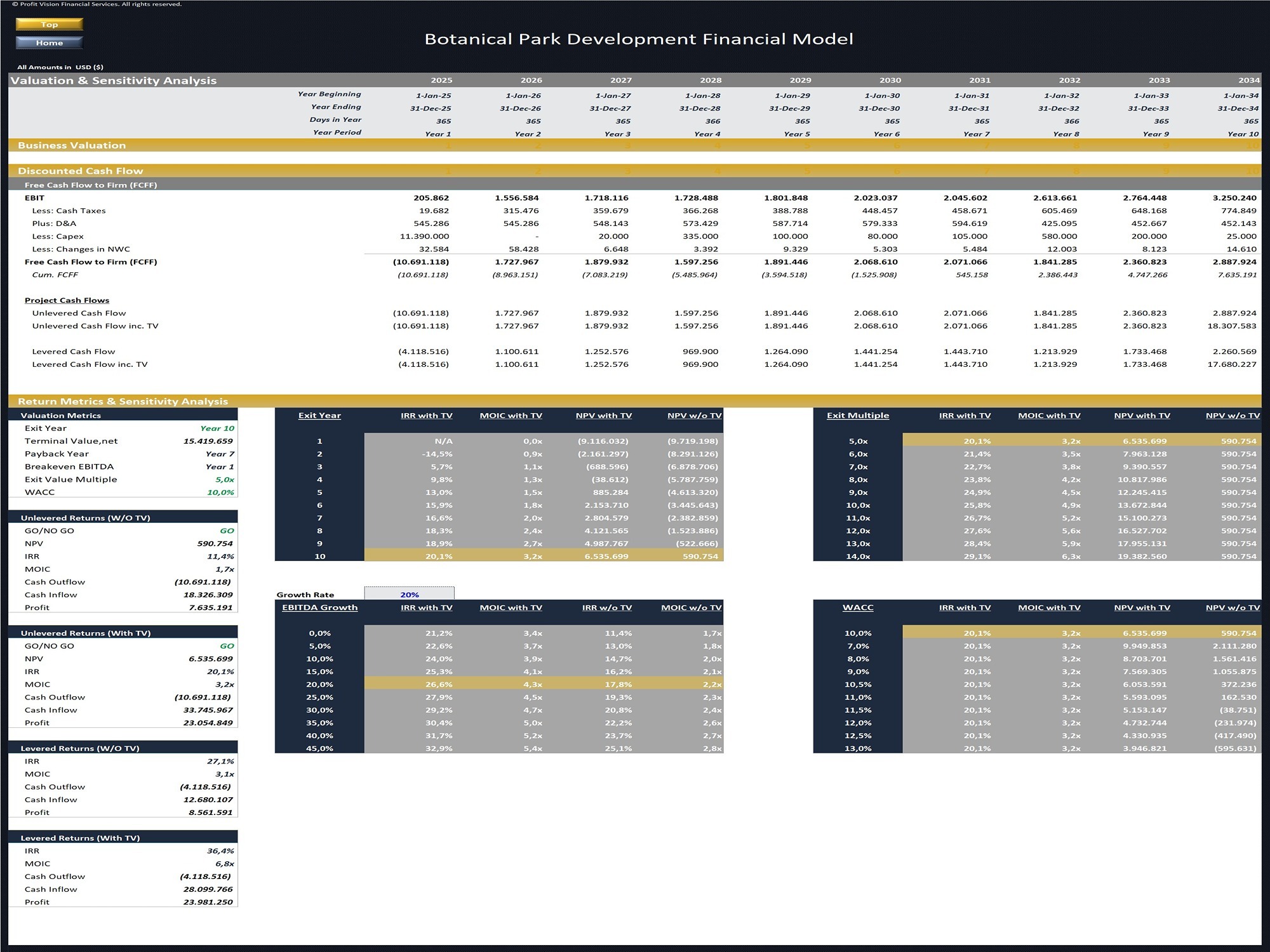Click the 2028 Days in Year value 366
The image size is (1270, 952).
[x=712, y=121]
